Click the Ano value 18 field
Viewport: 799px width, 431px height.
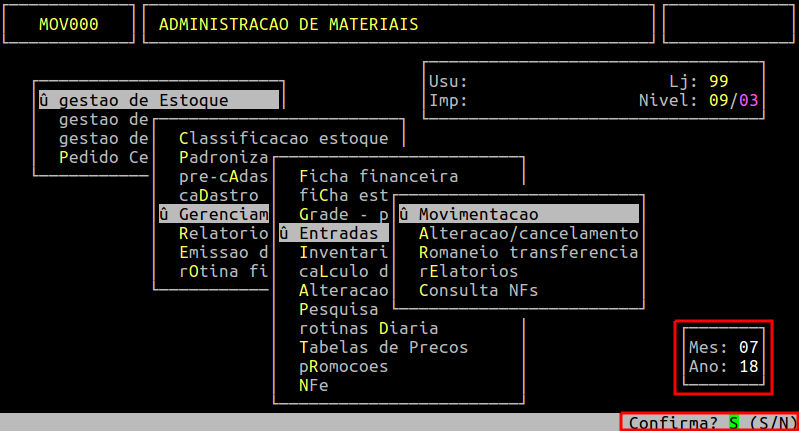748,366
